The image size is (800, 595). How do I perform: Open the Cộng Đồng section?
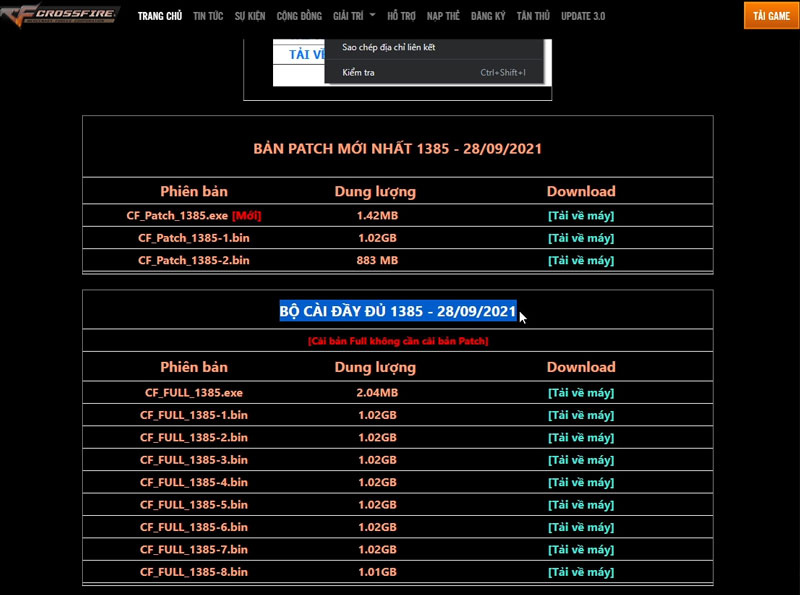[297, 16]
